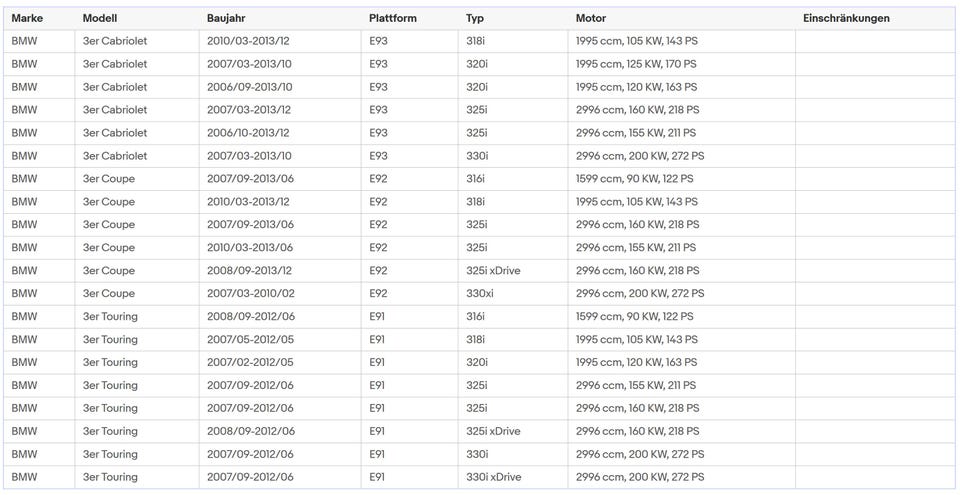Select the 2007/03-2010/02 Baujahr cell
Screen dimensions: 960x495
(x=280, y=293)
